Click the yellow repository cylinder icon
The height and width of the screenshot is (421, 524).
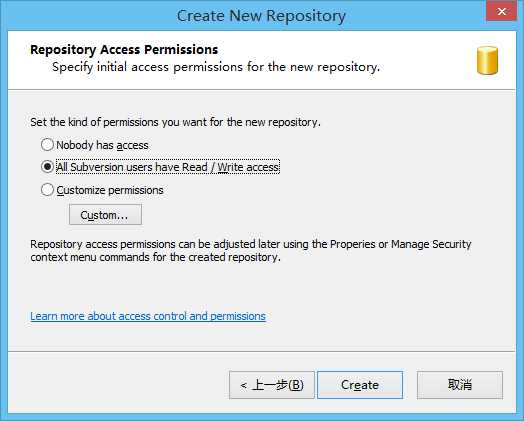pos(487,60)
